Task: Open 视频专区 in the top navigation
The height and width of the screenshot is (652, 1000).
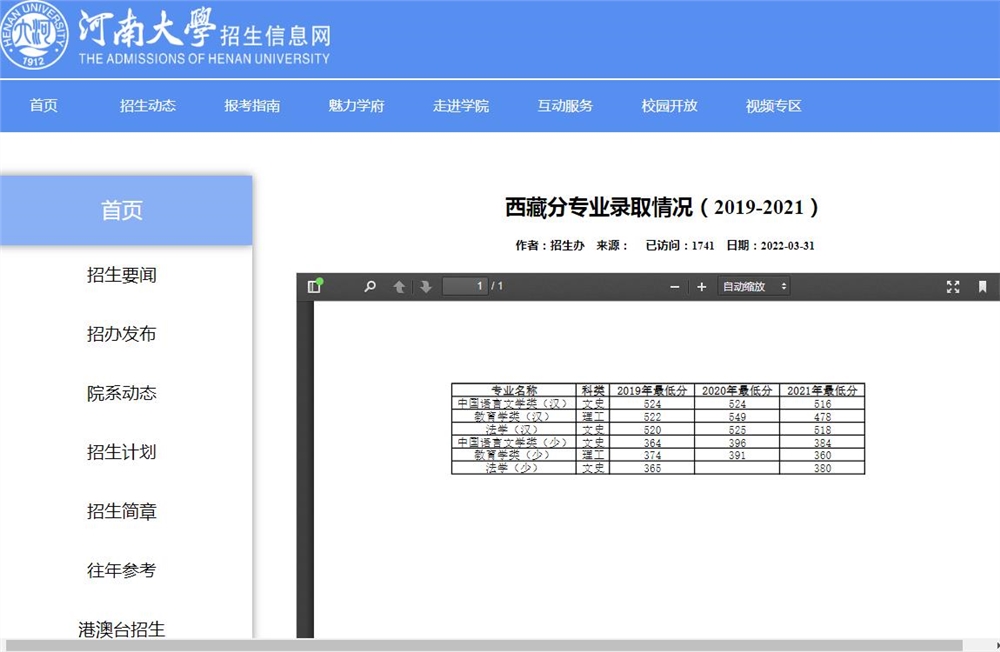Action: point(774,106)
